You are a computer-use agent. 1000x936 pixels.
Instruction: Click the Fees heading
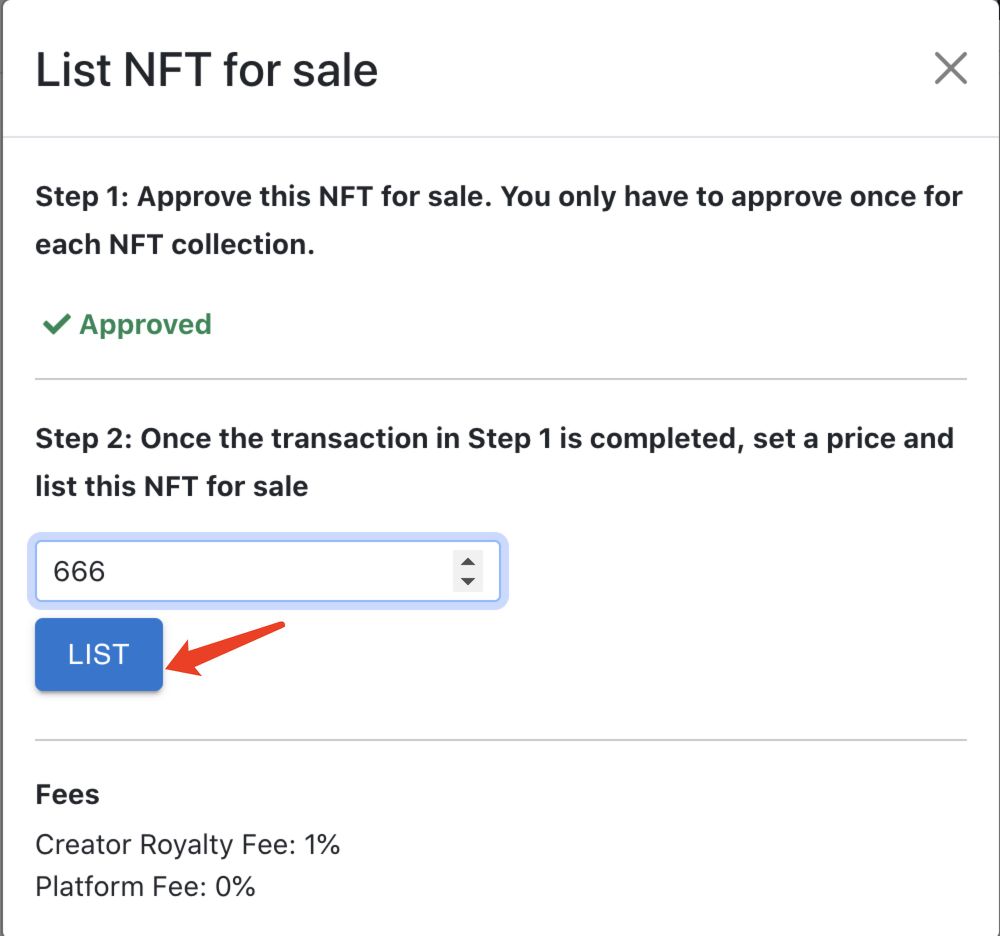coord(67,795)
